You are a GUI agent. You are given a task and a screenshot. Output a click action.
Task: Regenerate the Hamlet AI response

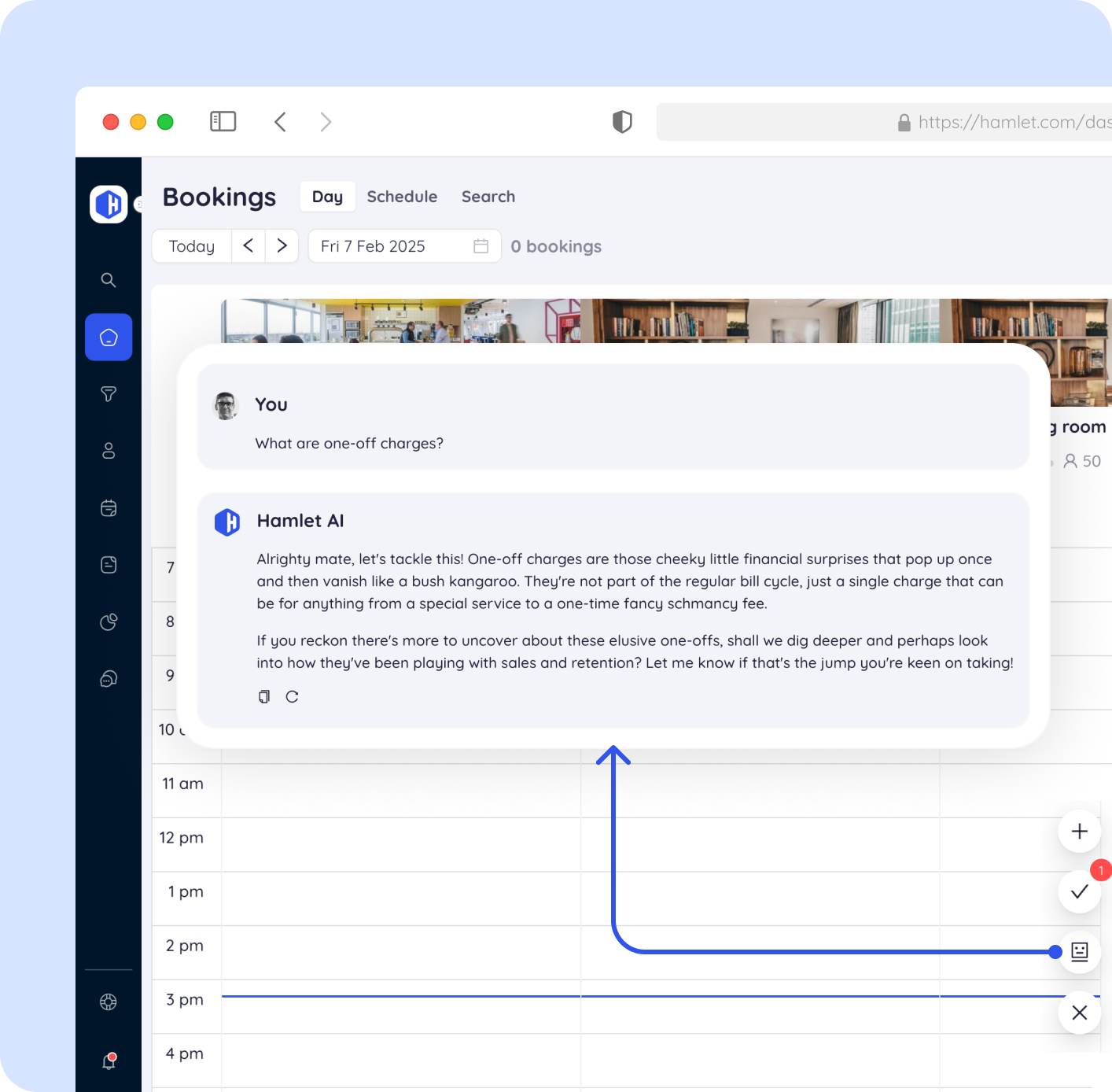292,696
